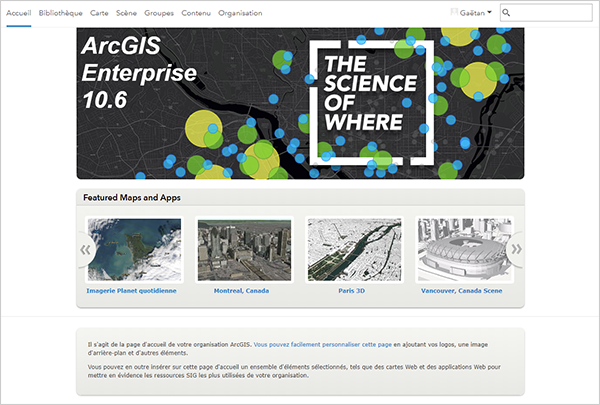
Task: Go to the Accueil tab
Action: coord(18,13)
